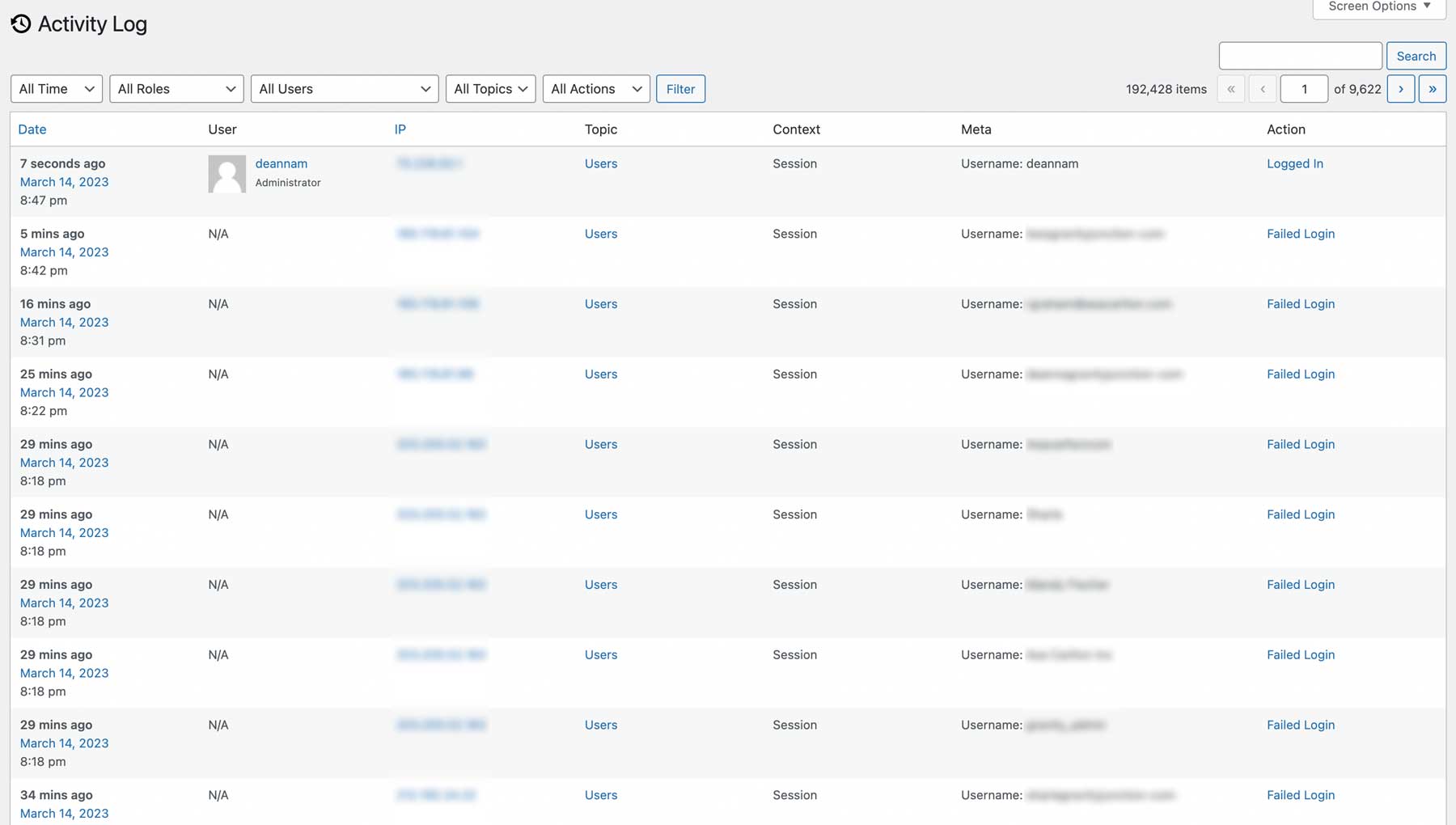Open the All Users dropdown

[345, 89]
